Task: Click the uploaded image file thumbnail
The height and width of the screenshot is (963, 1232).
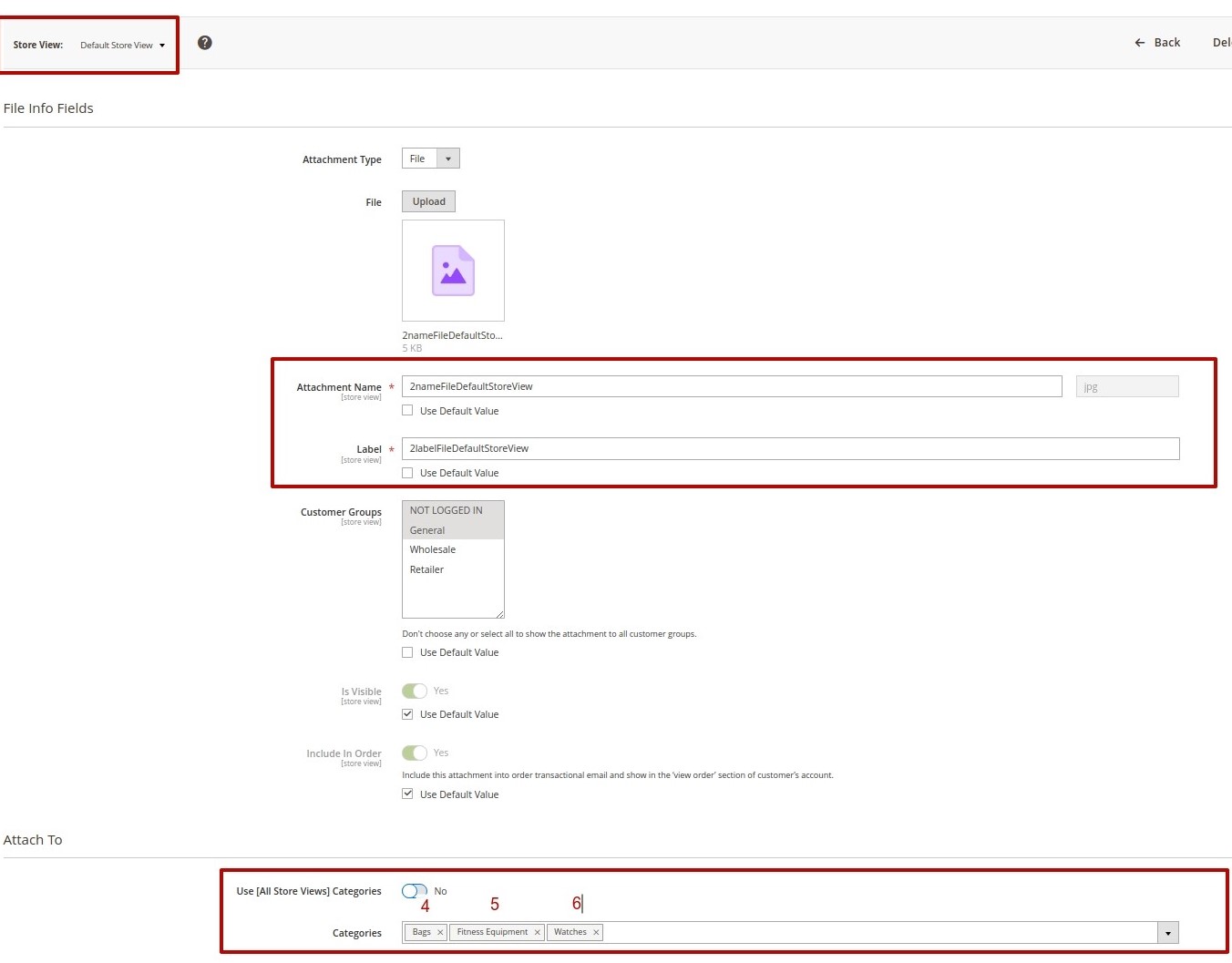Action: click(453, 271)
